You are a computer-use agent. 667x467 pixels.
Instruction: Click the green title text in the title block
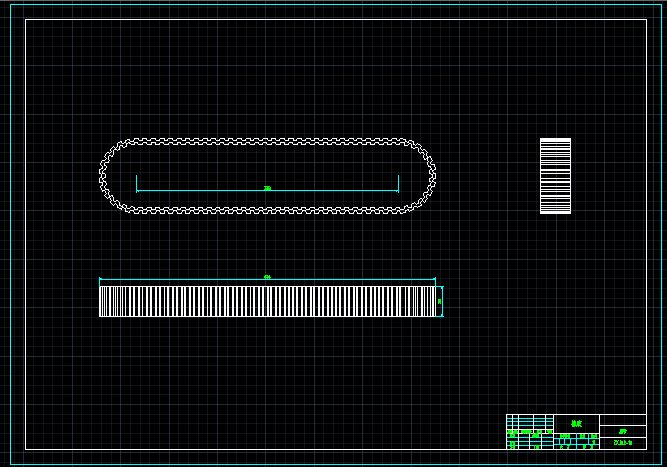(576, 423)
